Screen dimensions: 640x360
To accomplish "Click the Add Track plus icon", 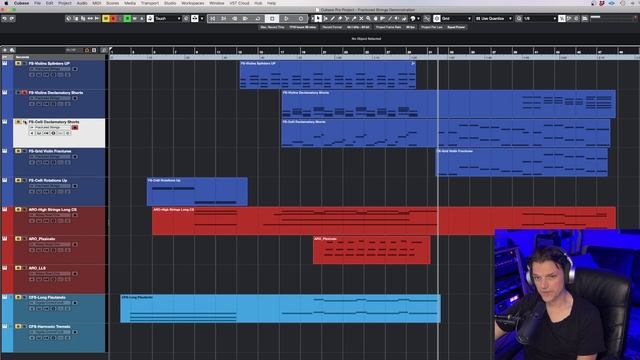I will pyautogui.click(x=5, y=50).
